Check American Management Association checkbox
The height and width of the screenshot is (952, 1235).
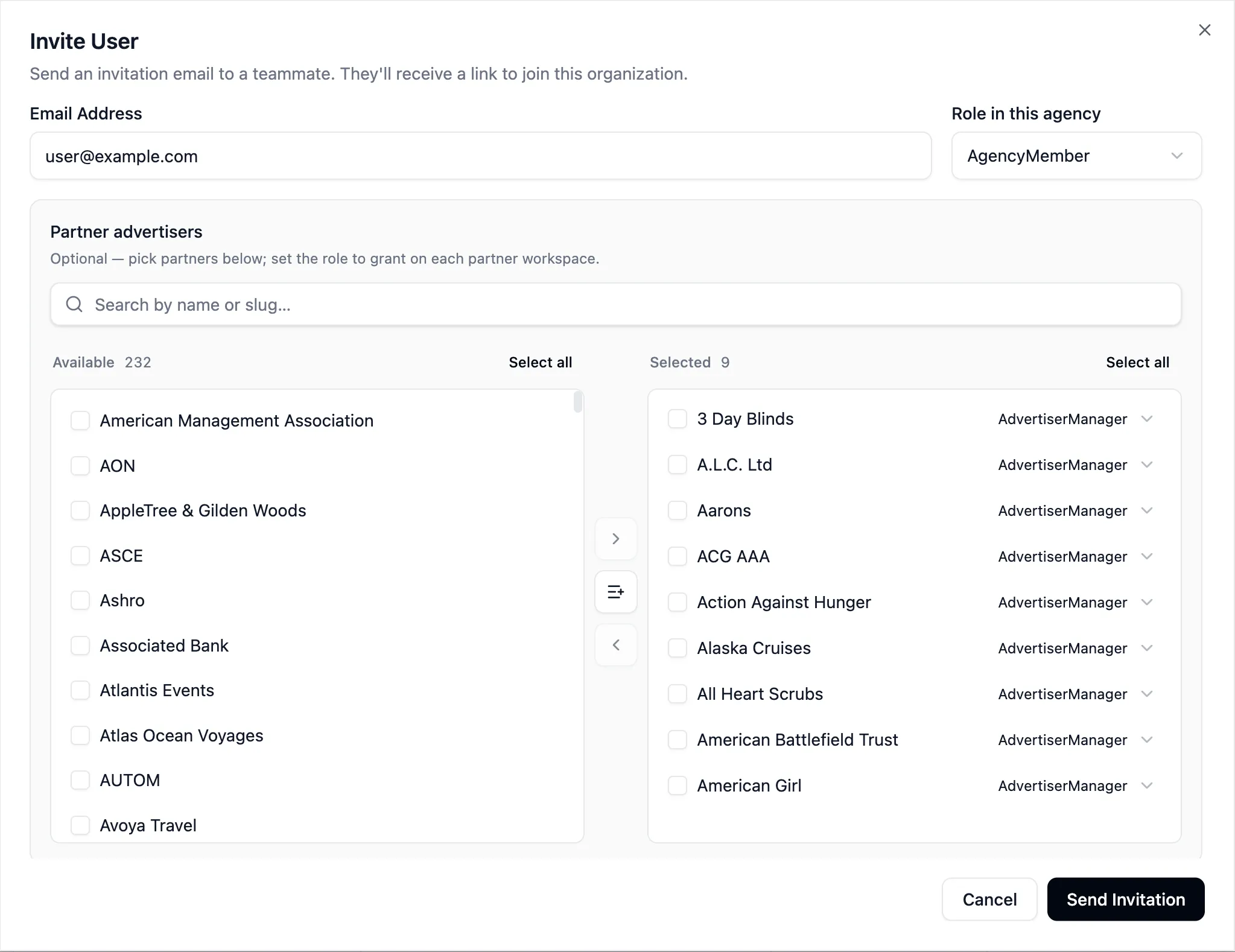(x=80, y=420)
